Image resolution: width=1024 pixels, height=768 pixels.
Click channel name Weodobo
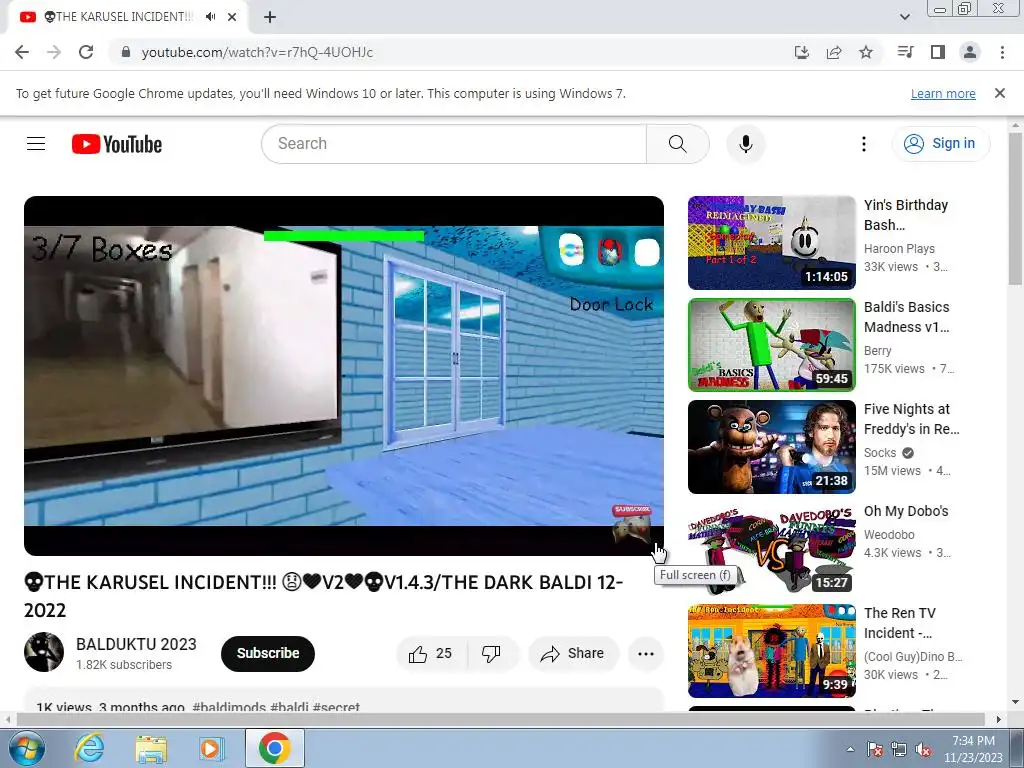click(889, 535)
